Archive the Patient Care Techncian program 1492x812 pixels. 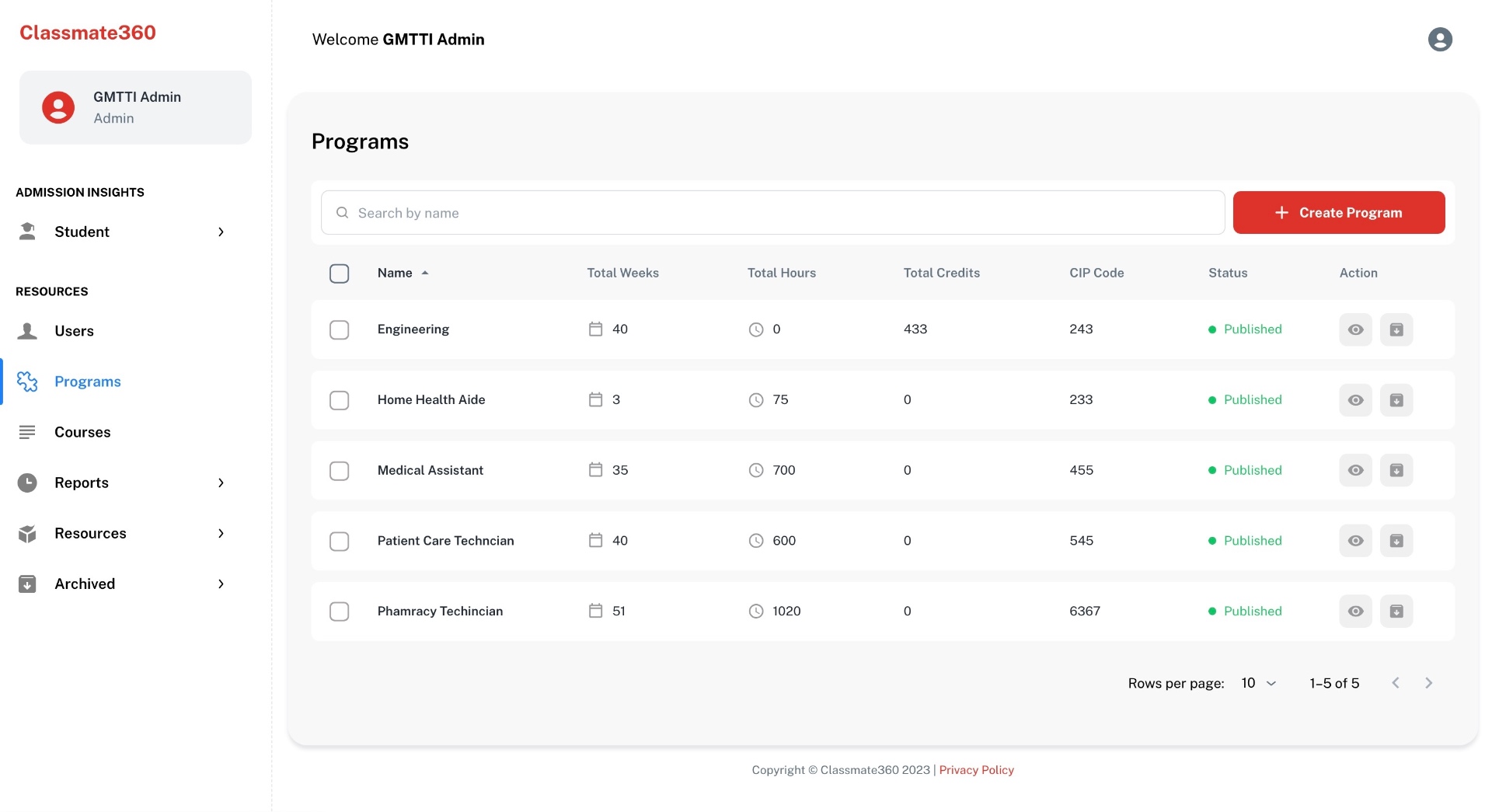(x=1396, y=541)
